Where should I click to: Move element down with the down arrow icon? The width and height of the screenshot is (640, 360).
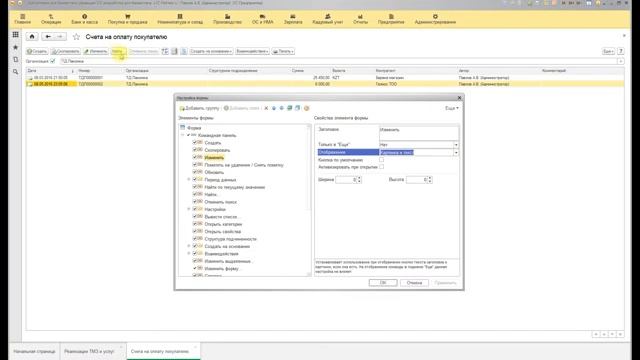tap(282, 108)
